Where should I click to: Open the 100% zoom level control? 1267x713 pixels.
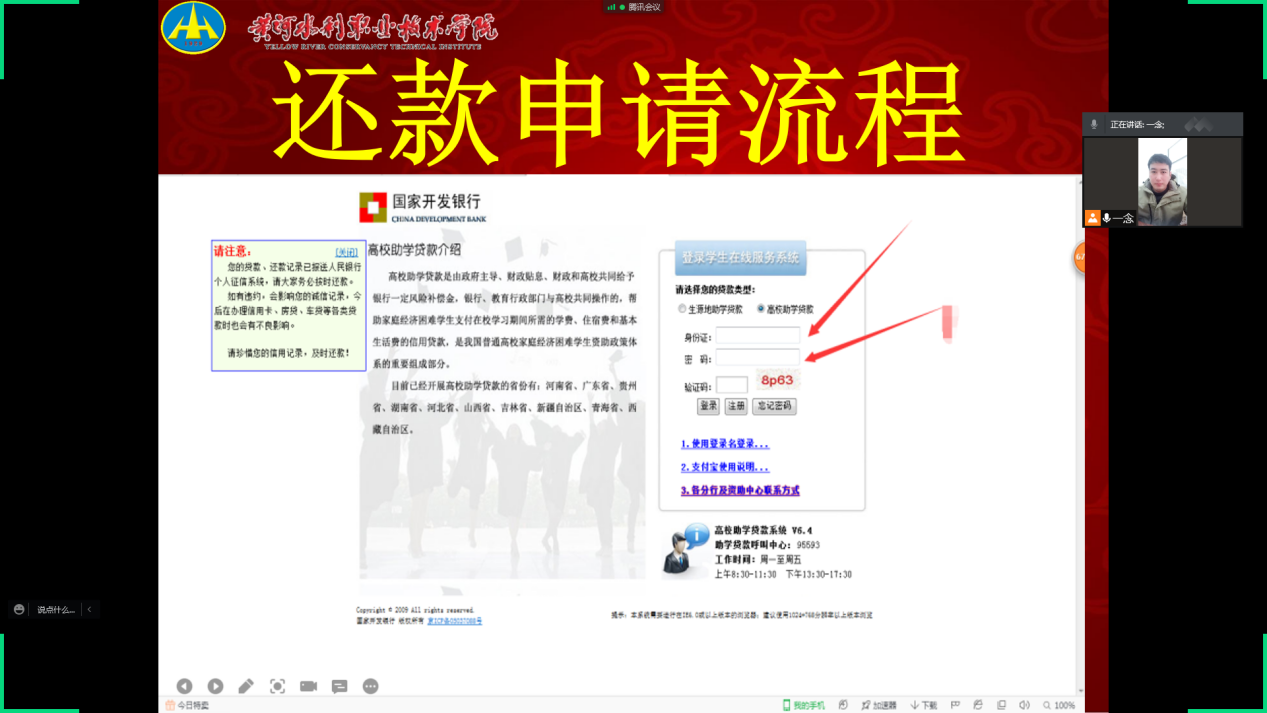(1059, 705)
